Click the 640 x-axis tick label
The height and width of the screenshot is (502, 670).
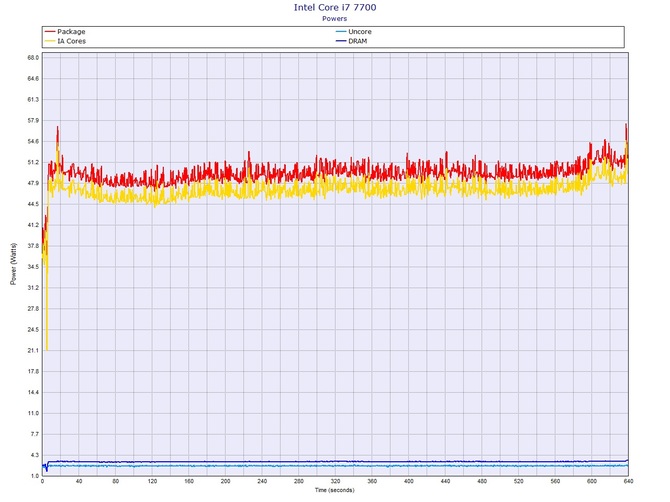[x=628, y=481]
